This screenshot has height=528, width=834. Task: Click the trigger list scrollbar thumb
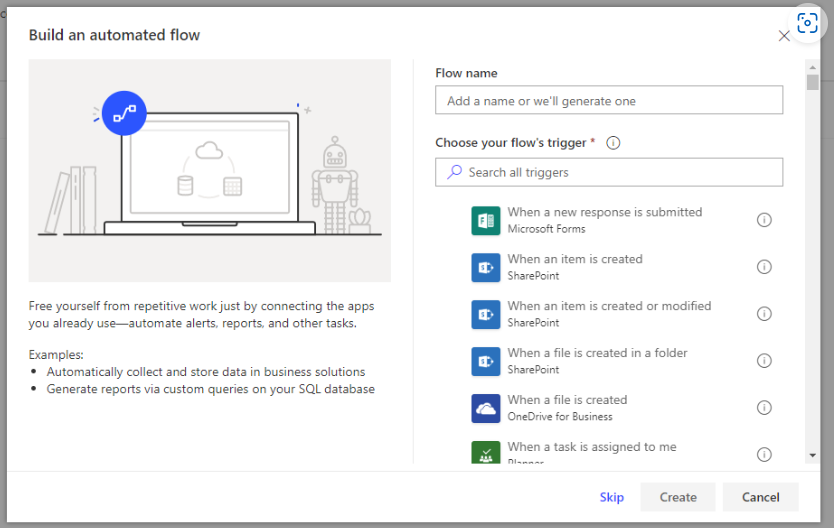click(812, 82)
